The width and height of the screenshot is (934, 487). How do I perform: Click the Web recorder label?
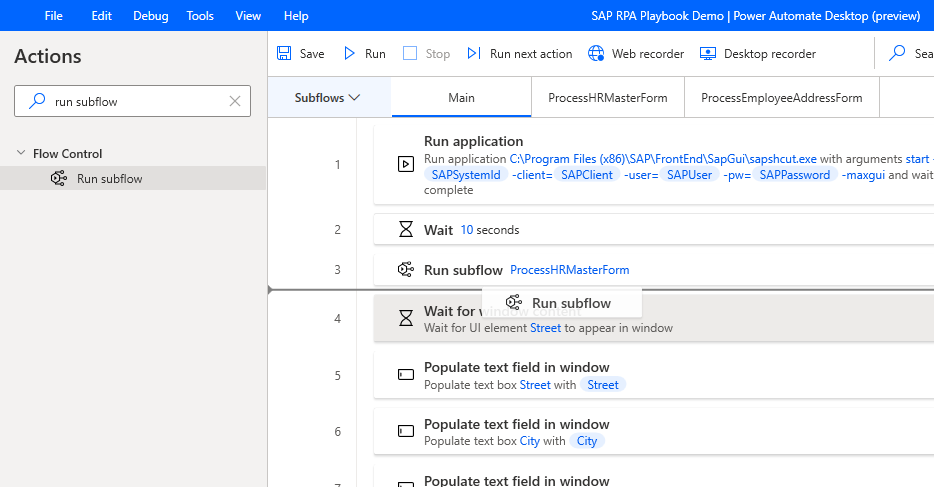click(648, 54)
